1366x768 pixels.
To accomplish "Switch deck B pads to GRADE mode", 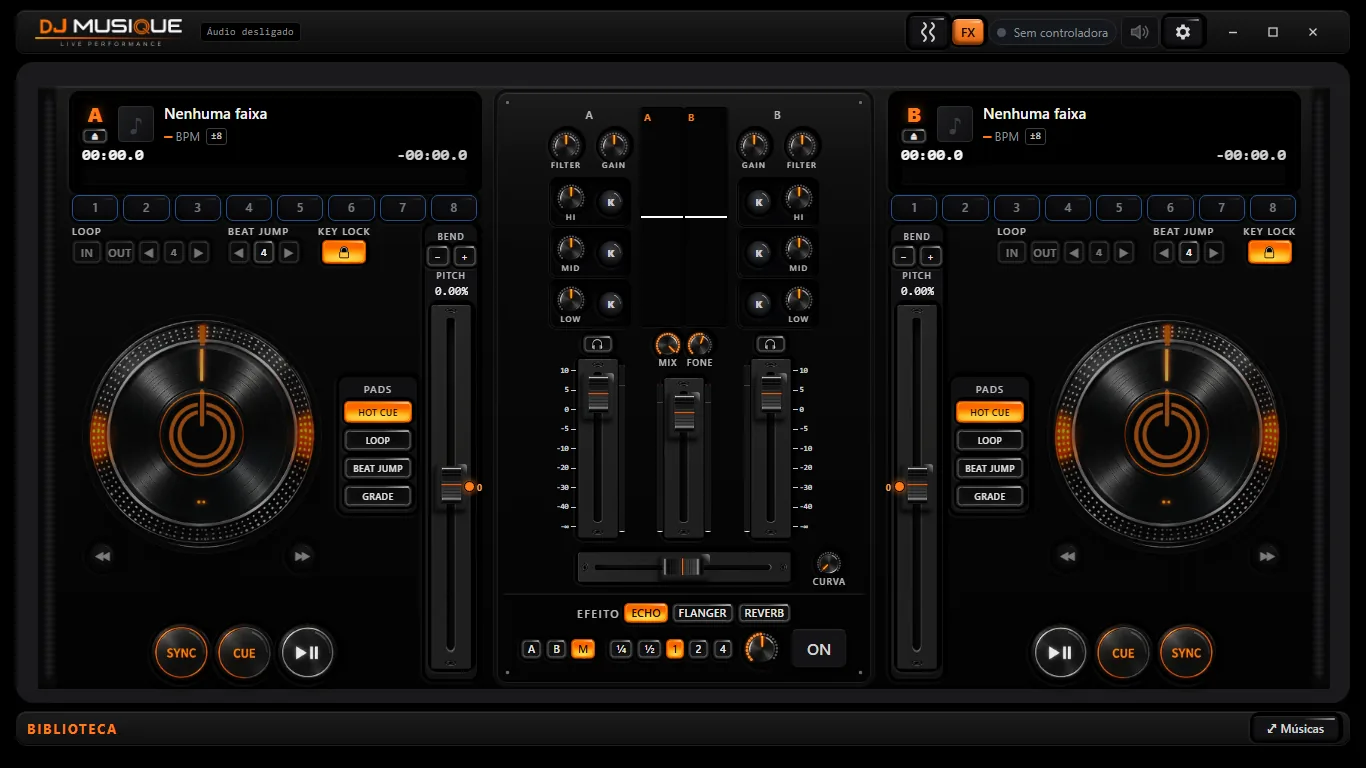I will 990,496.
